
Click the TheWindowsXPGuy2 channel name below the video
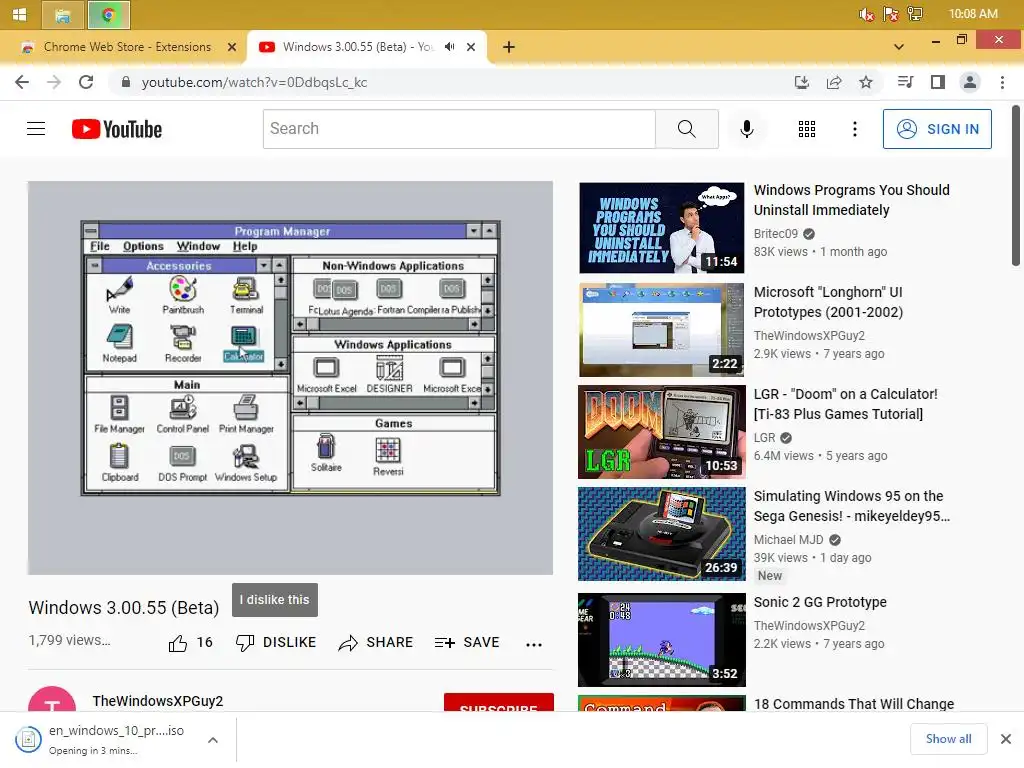tap(157, 701)
